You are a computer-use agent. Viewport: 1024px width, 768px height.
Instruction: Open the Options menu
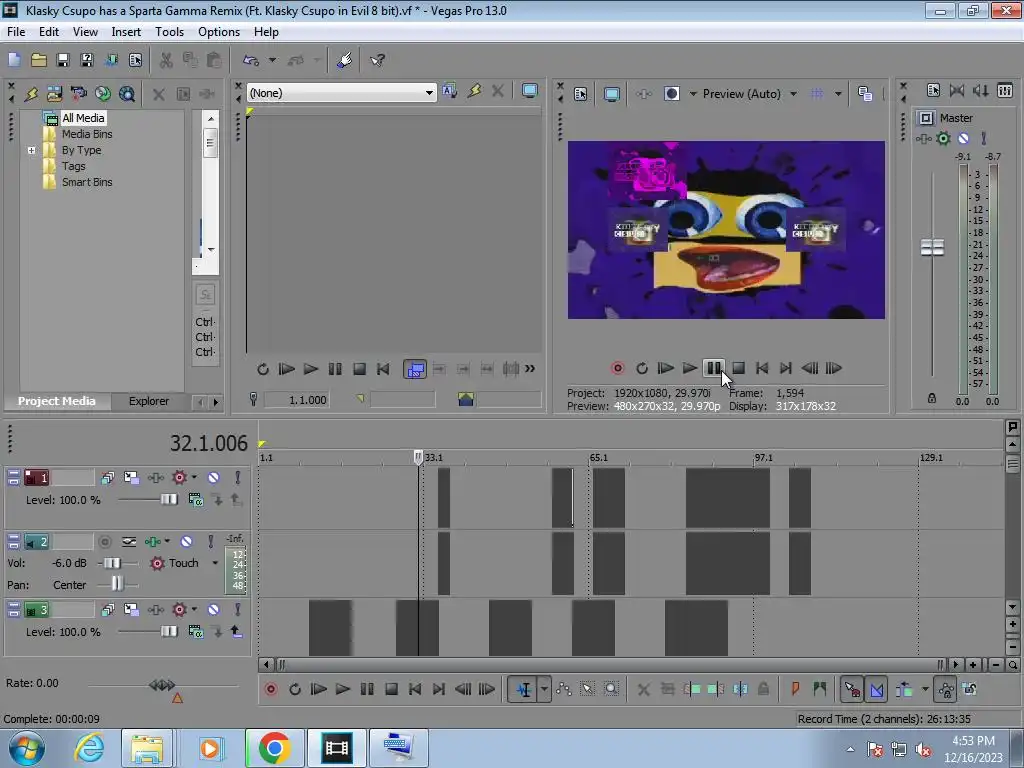click(219, 32)
